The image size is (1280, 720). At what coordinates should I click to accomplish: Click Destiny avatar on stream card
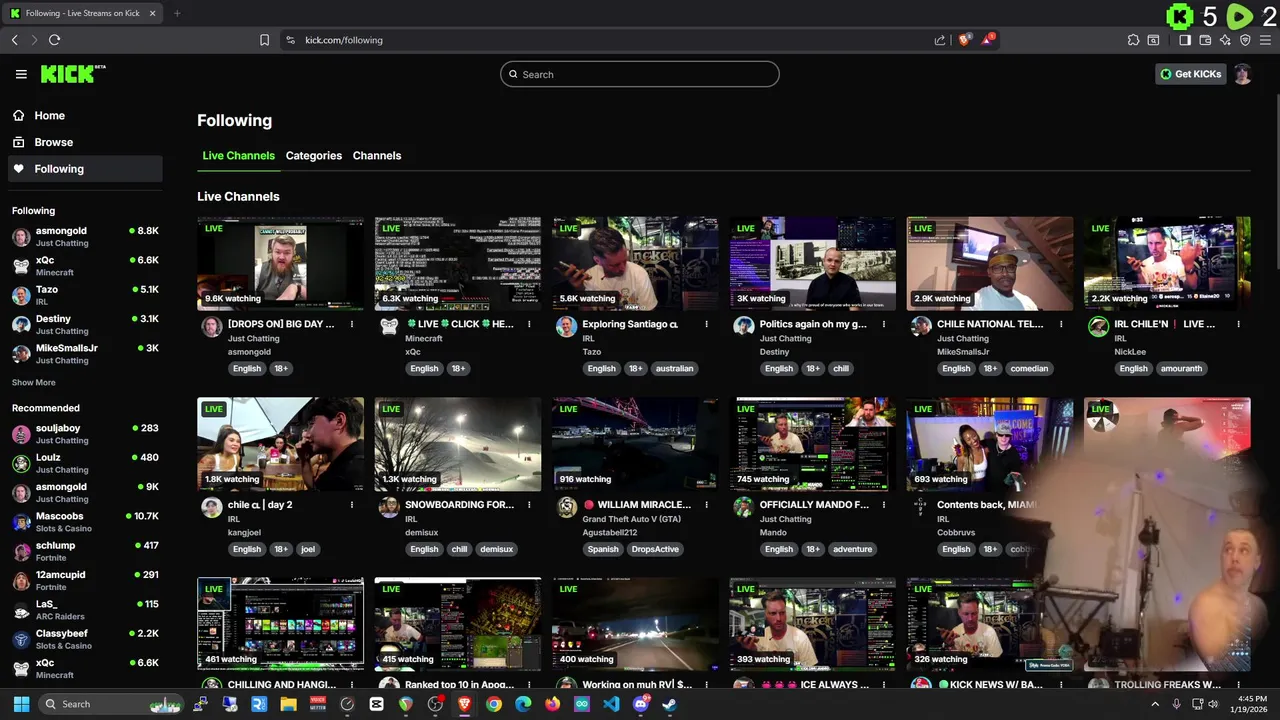[x=743, y=326]
